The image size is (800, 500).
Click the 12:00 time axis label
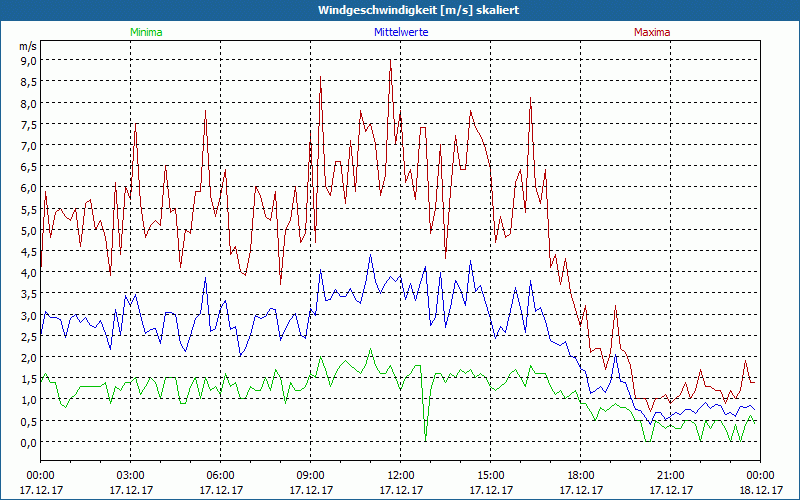(401, 476)
